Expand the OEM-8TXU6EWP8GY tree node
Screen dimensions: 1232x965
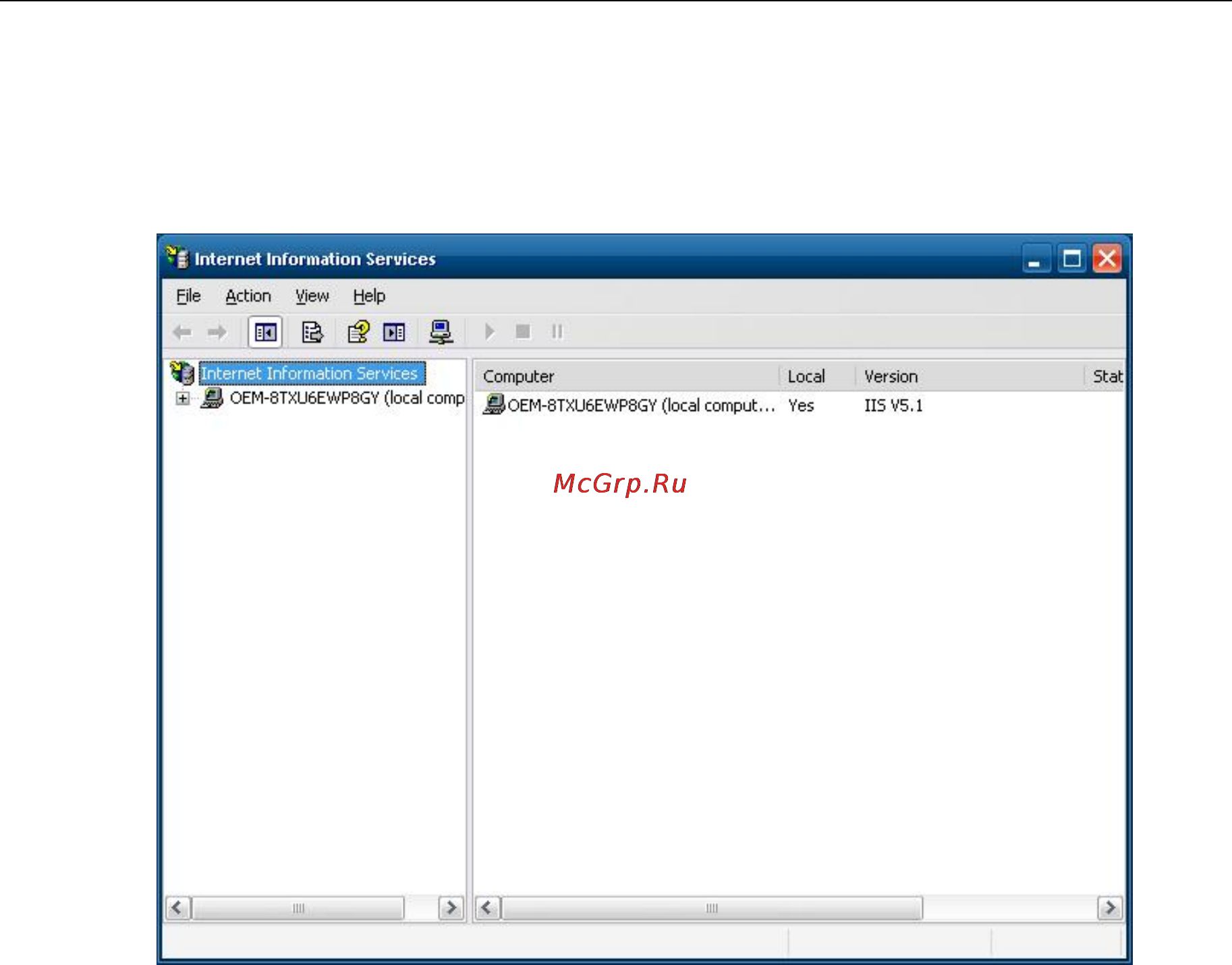[x=182, y=398]
